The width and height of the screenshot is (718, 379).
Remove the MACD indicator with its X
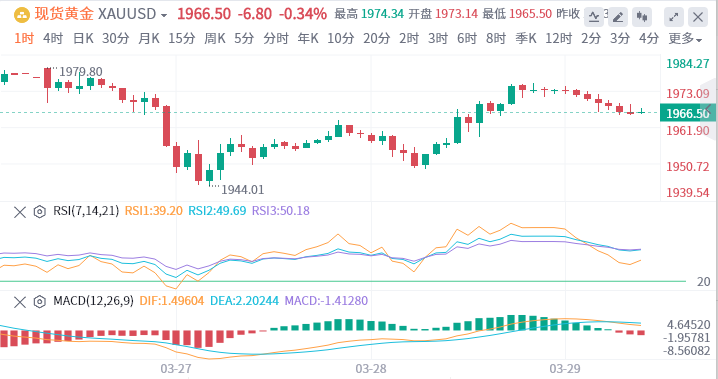pos(20,302)
